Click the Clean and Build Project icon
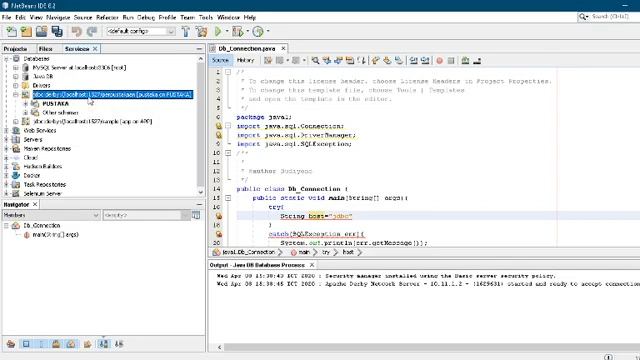The width and height of the screenshot is (640, 360). point(201,31)
